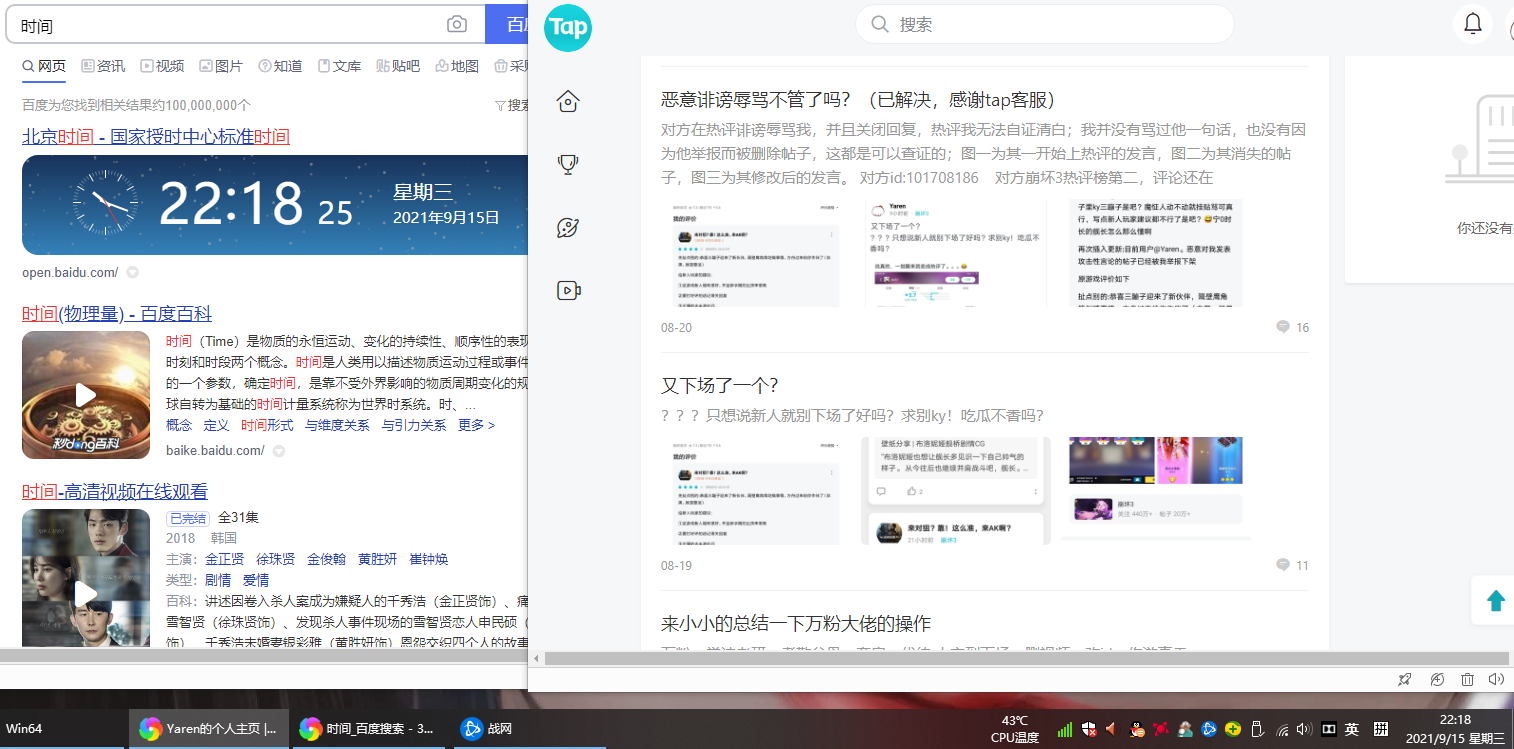Expand 更多 links under the Baike result
Viewport: 1514px width, 749px height.
tap(476, 425)
